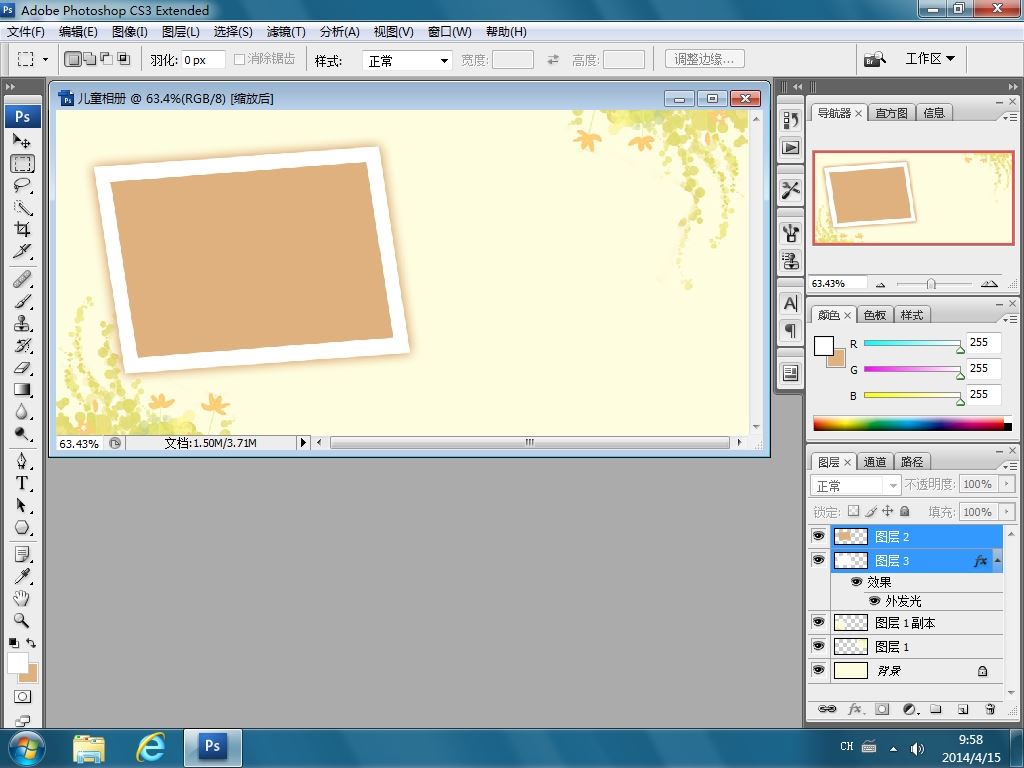Switch to the 色板 tab
Image resolution: width=1024 pixels, height=768 pixels.
click(x=874, y=315)
